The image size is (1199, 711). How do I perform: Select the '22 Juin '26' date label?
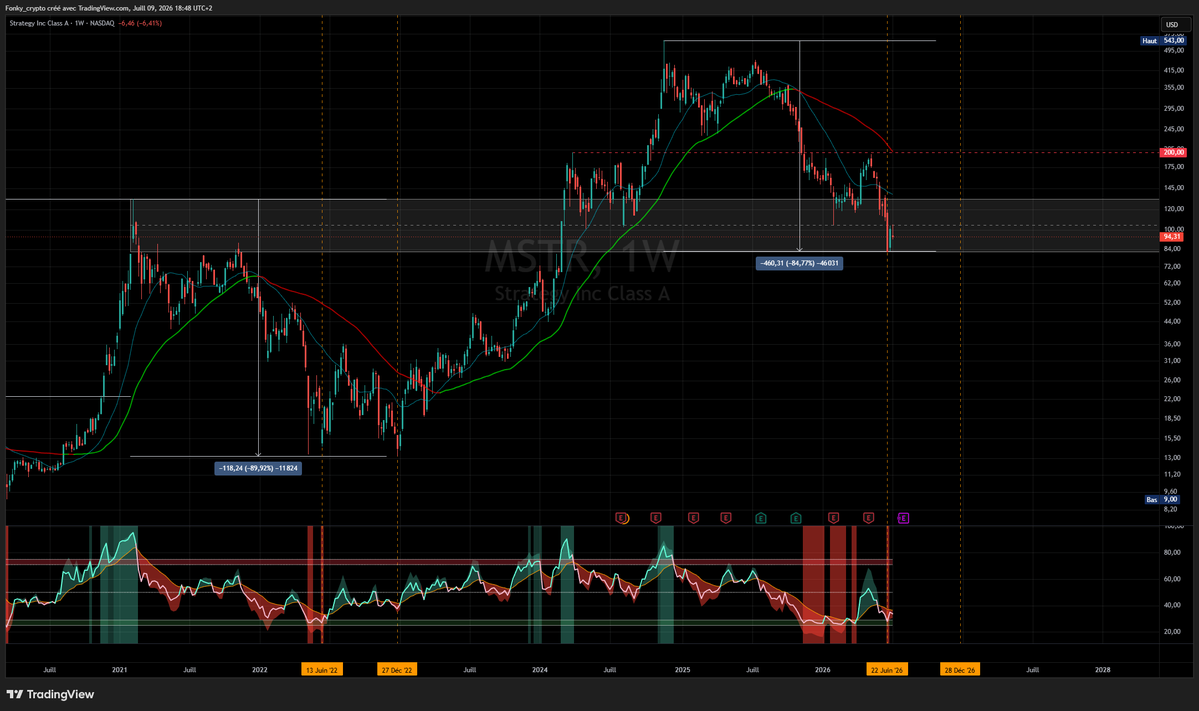887,670
